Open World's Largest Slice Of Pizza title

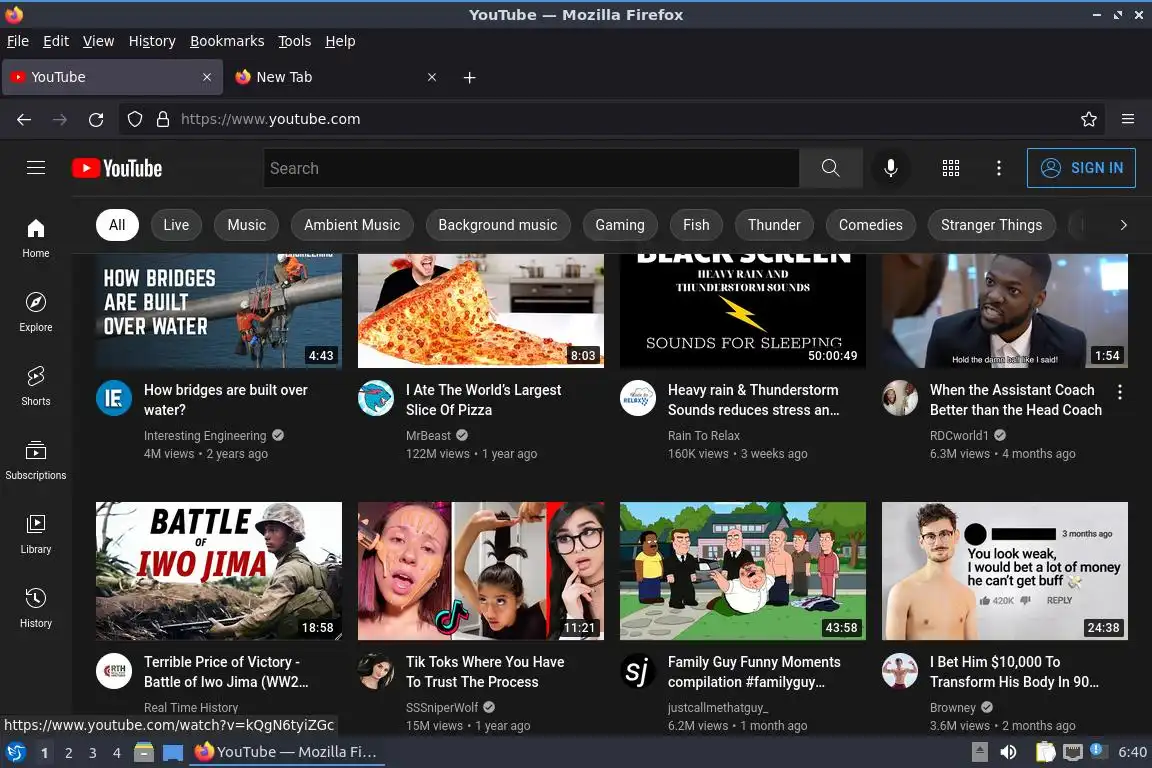[483, 400]
